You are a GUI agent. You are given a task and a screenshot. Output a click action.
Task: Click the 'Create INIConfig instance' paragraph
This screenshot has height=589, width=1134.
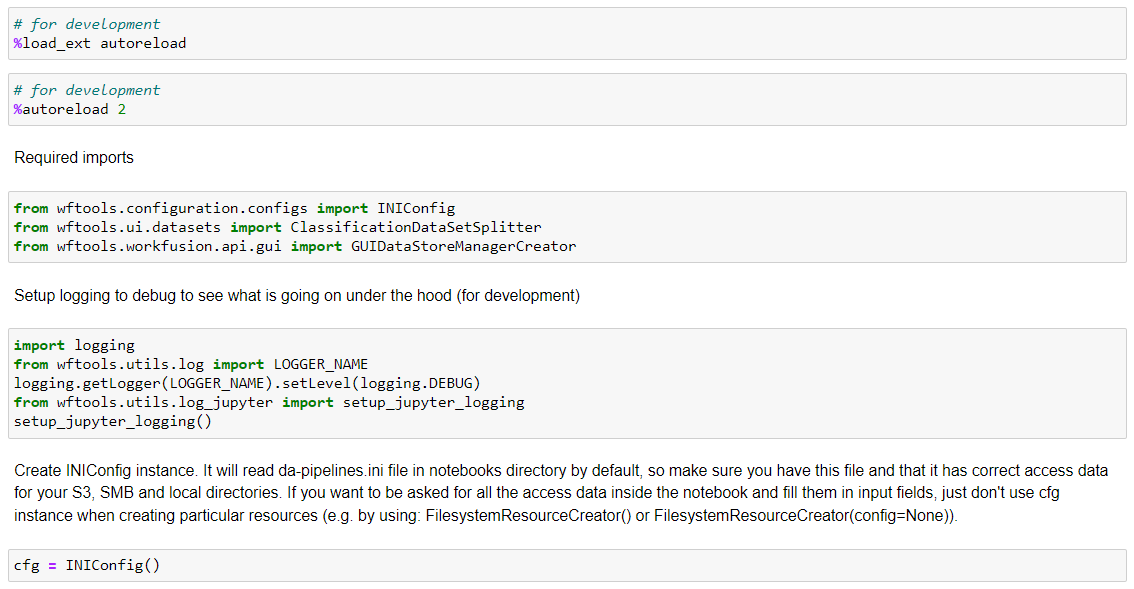561,493
